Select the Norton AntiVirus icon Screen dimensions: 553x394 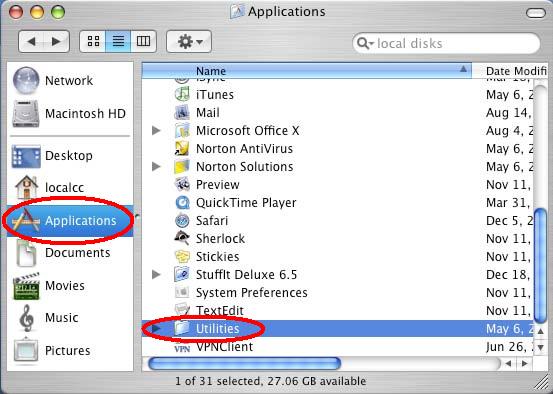(182, 148)
